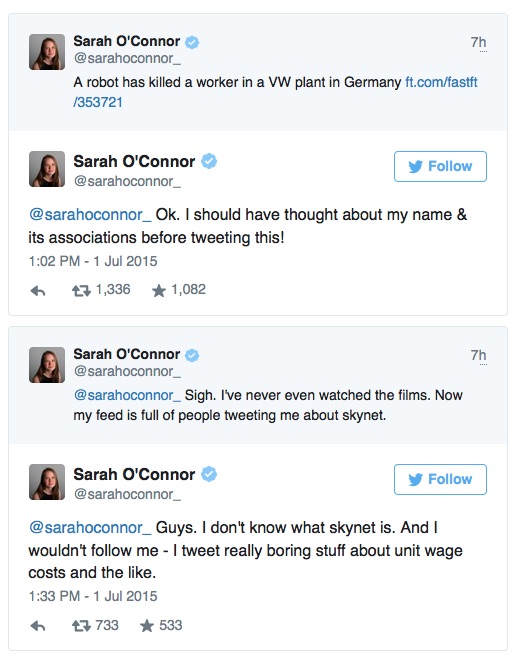Open the 1:02 PM - 1 Jul 2015 timestamp
Screen dimensions: 519x656
coord(93,261)
